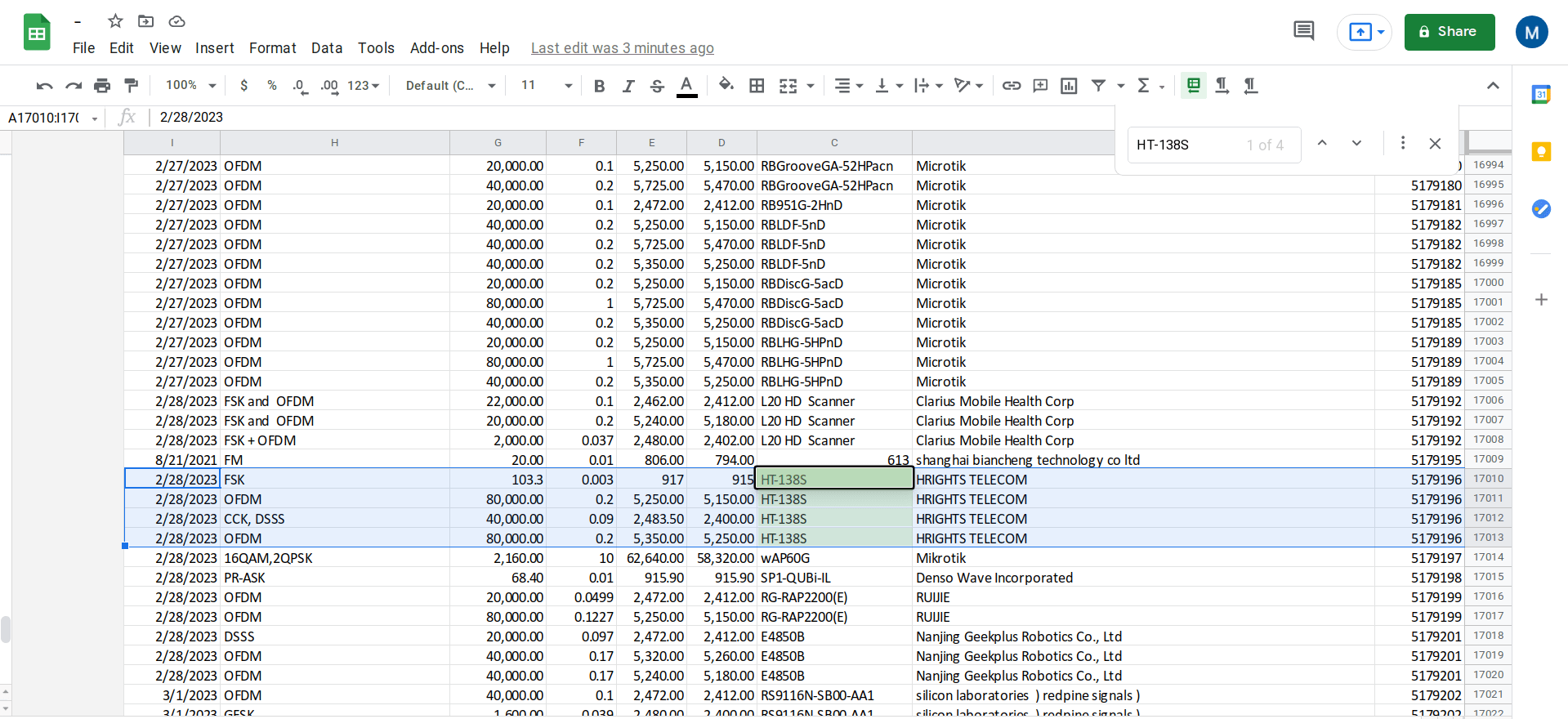Open the text rotation dropdown
Viewport: 1568px width, 719px height.
point(968,86)
